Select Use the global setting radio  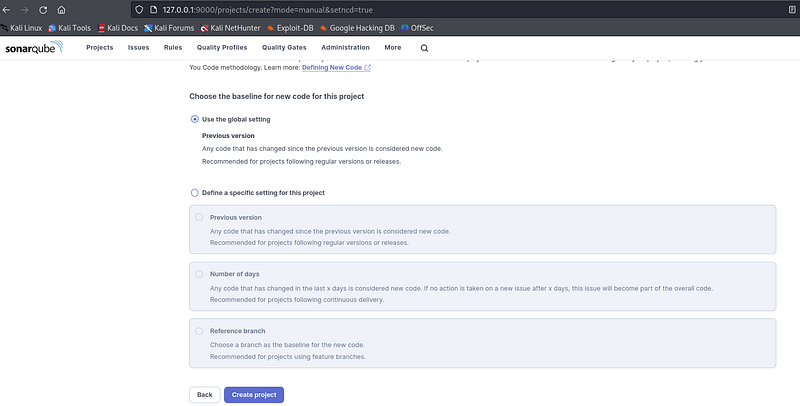tap(194, 119)
